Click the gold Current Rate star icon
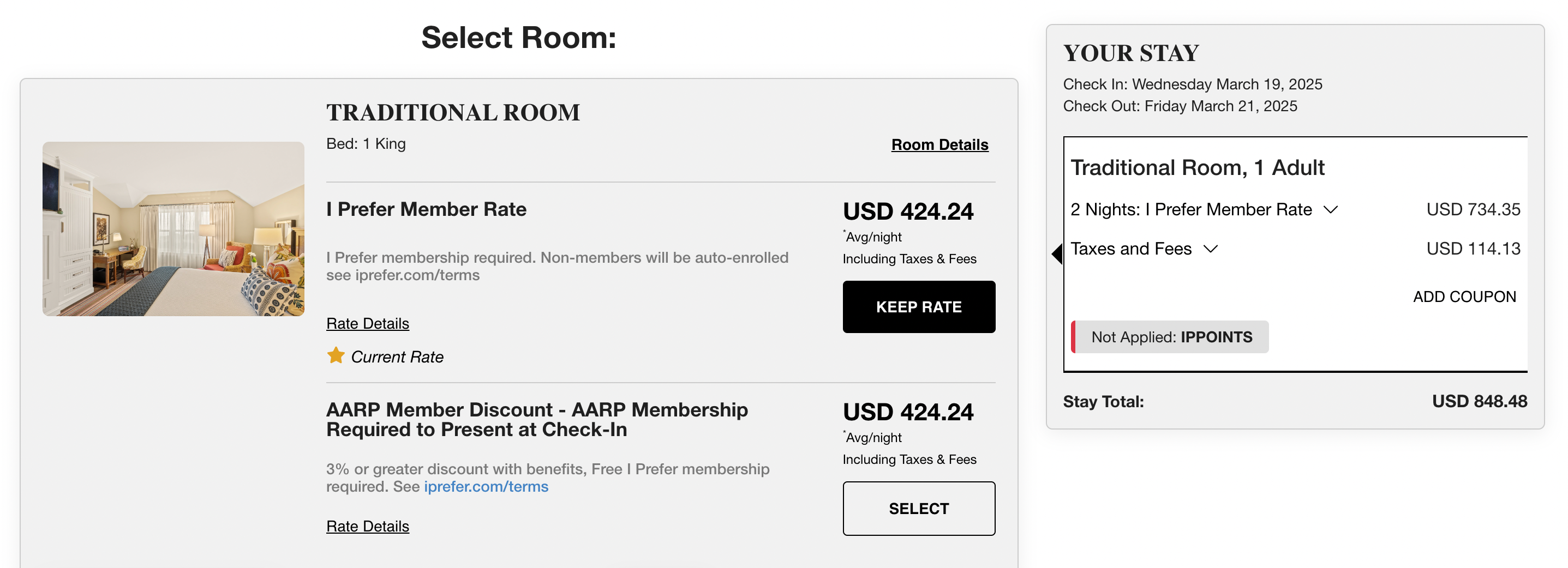This screenshot has width=1568, height=568. pyautogui.click(x=336, y=355)
